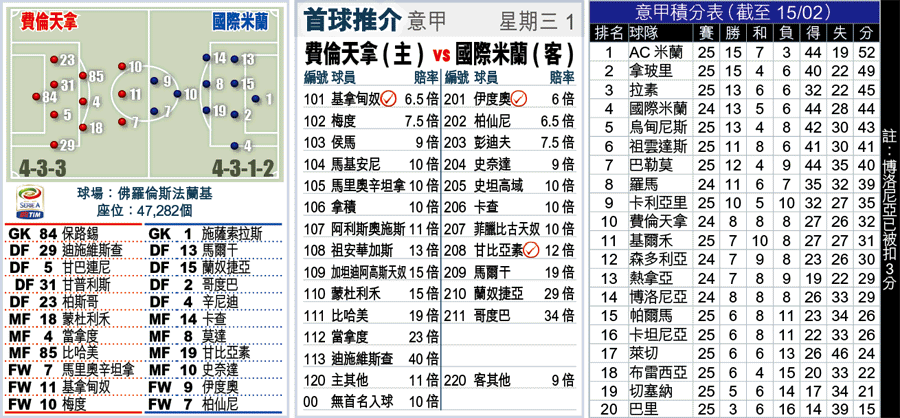This screenshot has height=418, width=900.
Task: Click lineup row DF 4 辛尼迪
Action: [215, 302]
